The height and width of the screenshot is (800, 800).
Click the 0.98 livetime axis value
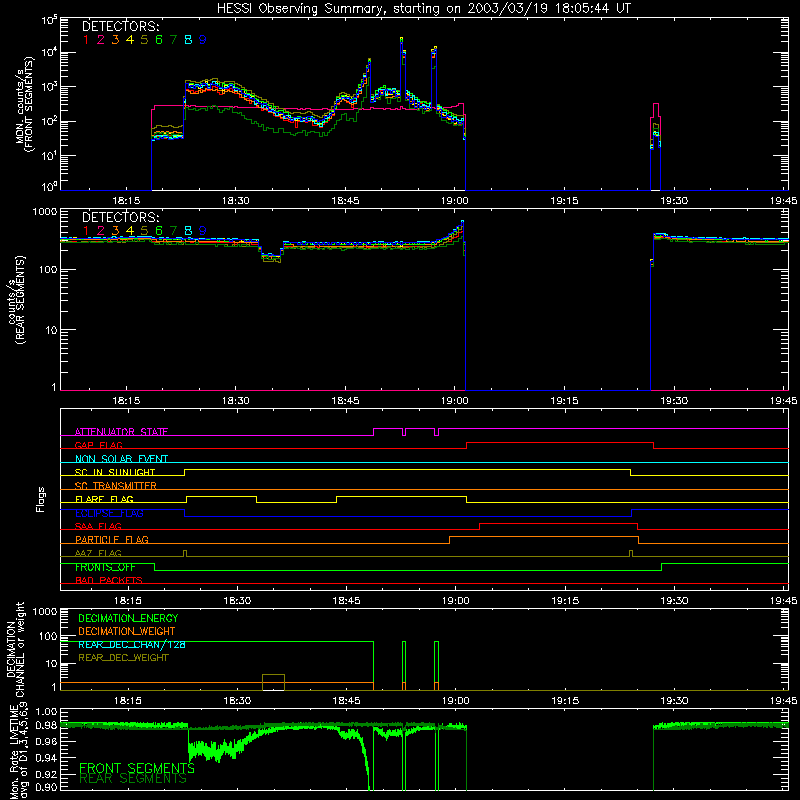46,726
